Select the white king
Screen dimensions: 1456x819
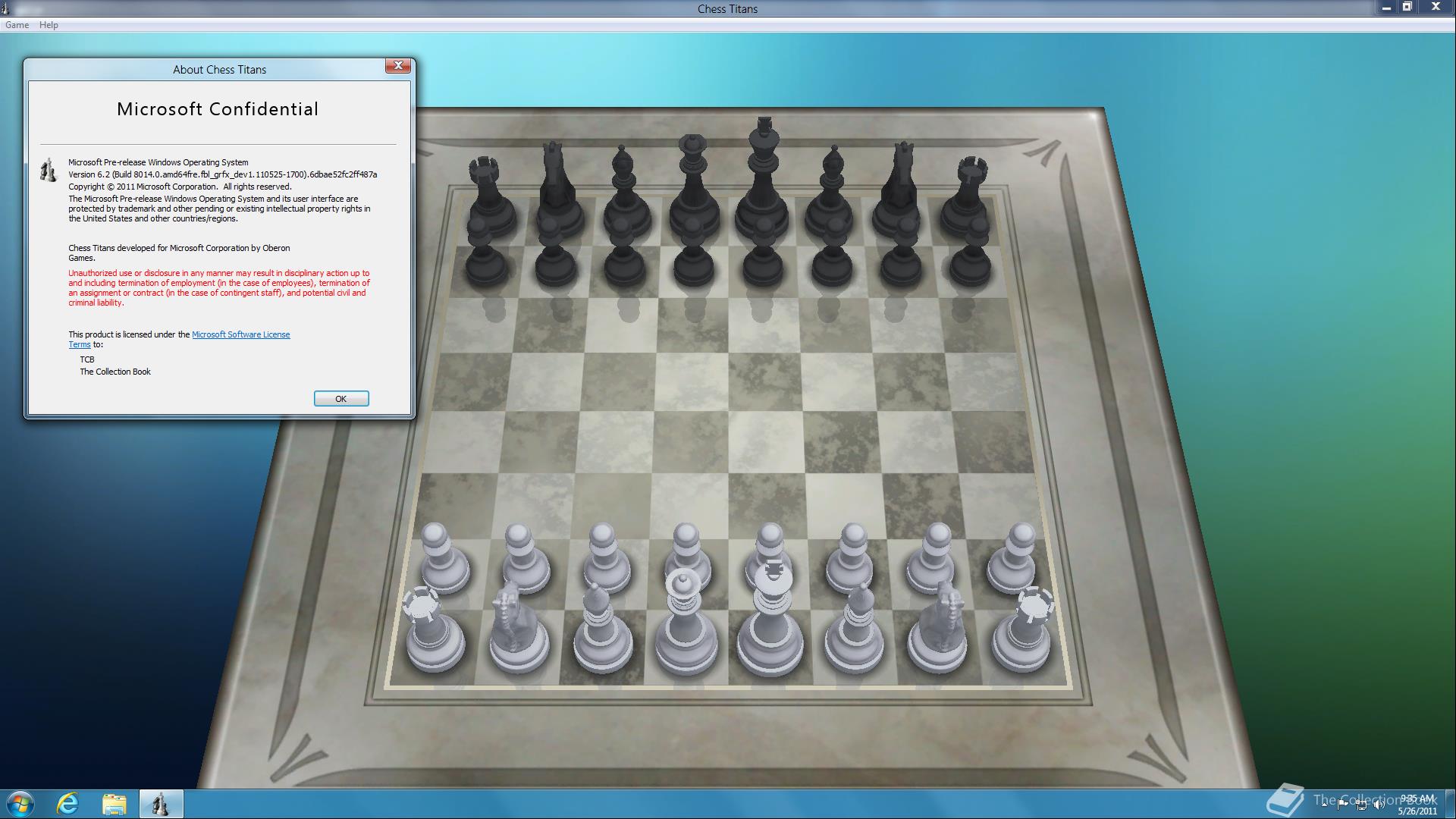(771, 618)
